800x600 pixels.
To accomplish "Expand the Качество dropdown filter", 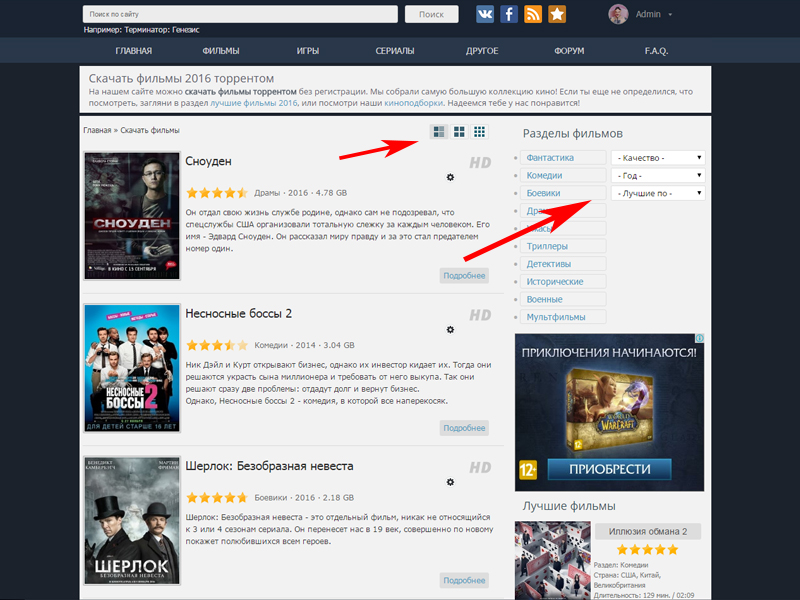I will (x=658, y=158).
